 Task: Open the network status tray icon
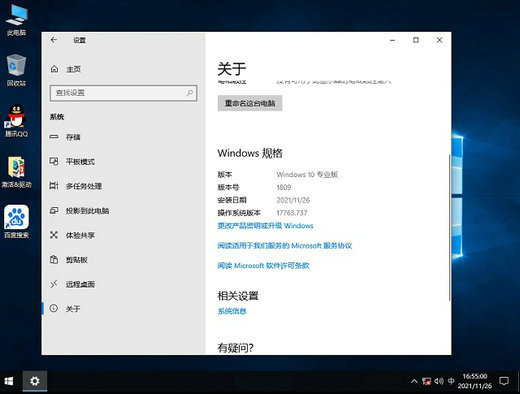426,381
